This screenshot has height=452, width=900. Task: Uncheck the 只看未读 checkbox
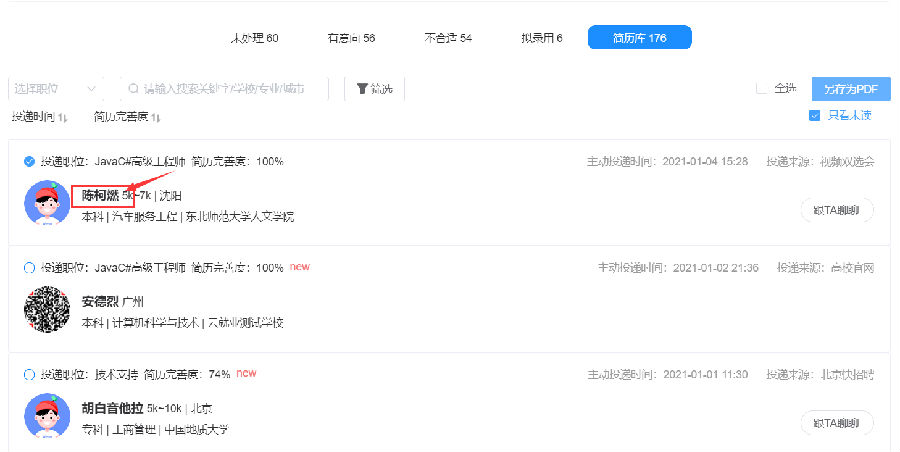(814, 115)
